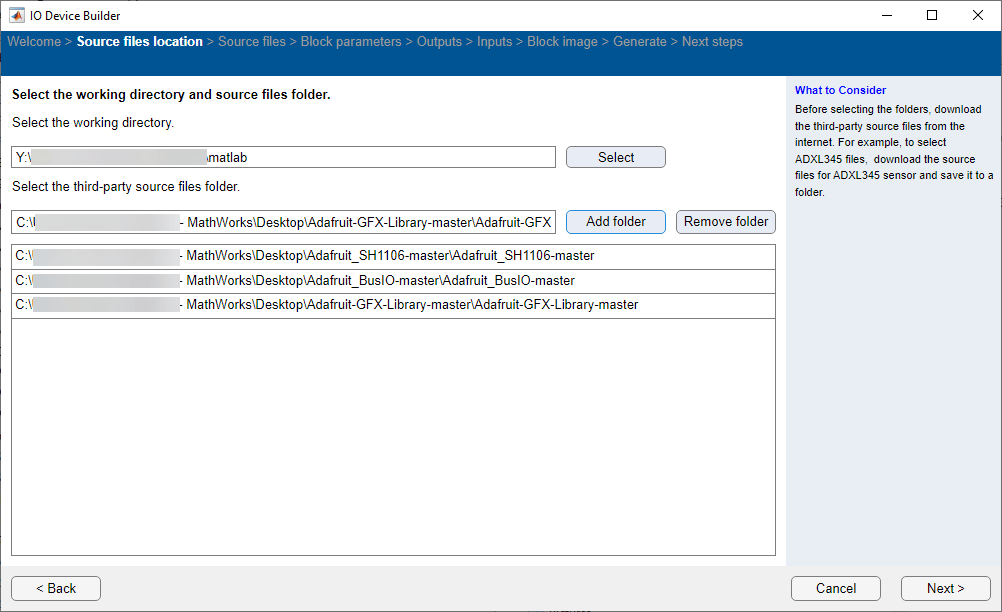1002x612 pixels.
Task: Open the Source files step
Action: click(x=251, y=42)
